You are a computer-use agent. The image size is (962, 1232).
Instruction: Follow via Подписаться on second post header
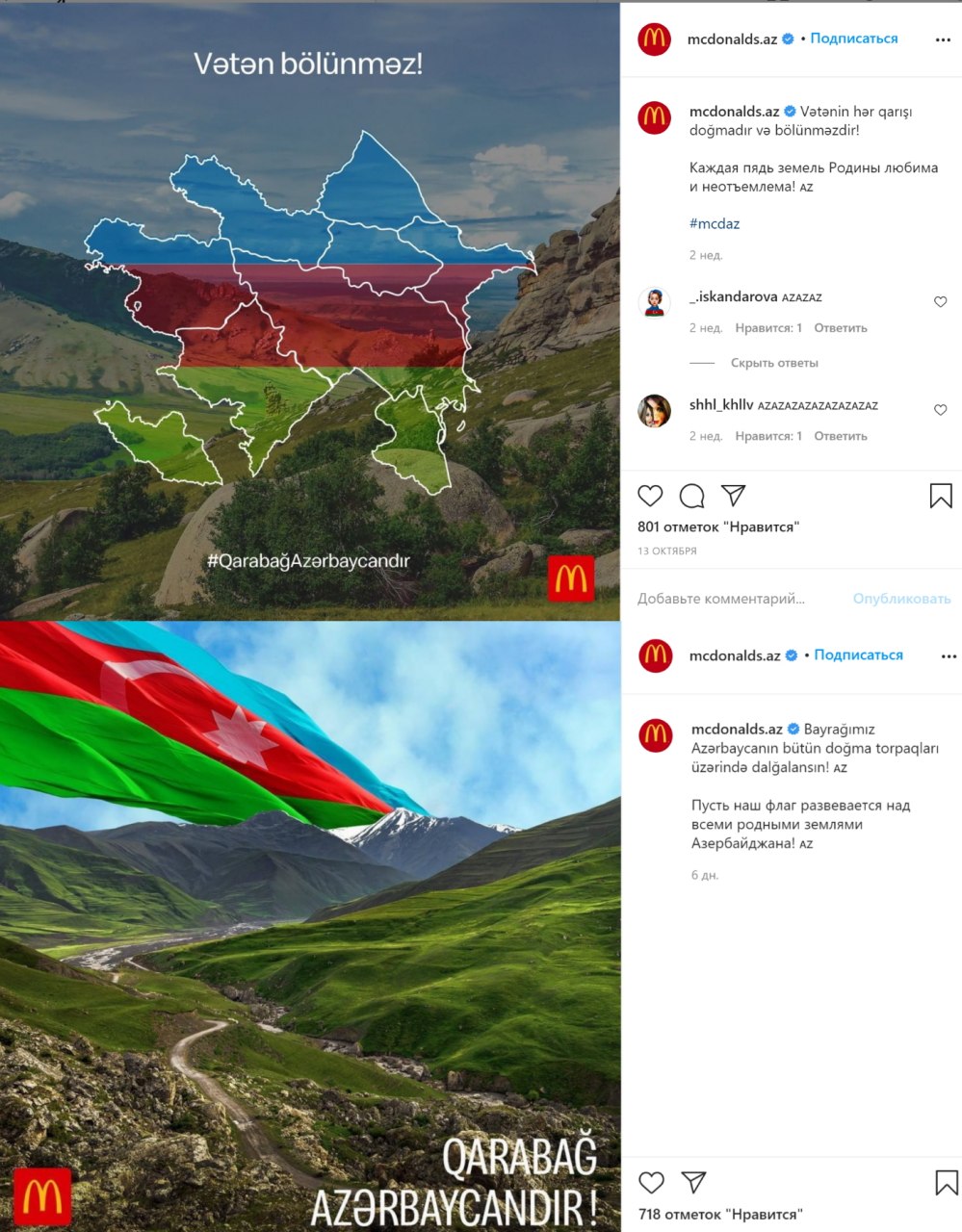[x=859, y=654]
